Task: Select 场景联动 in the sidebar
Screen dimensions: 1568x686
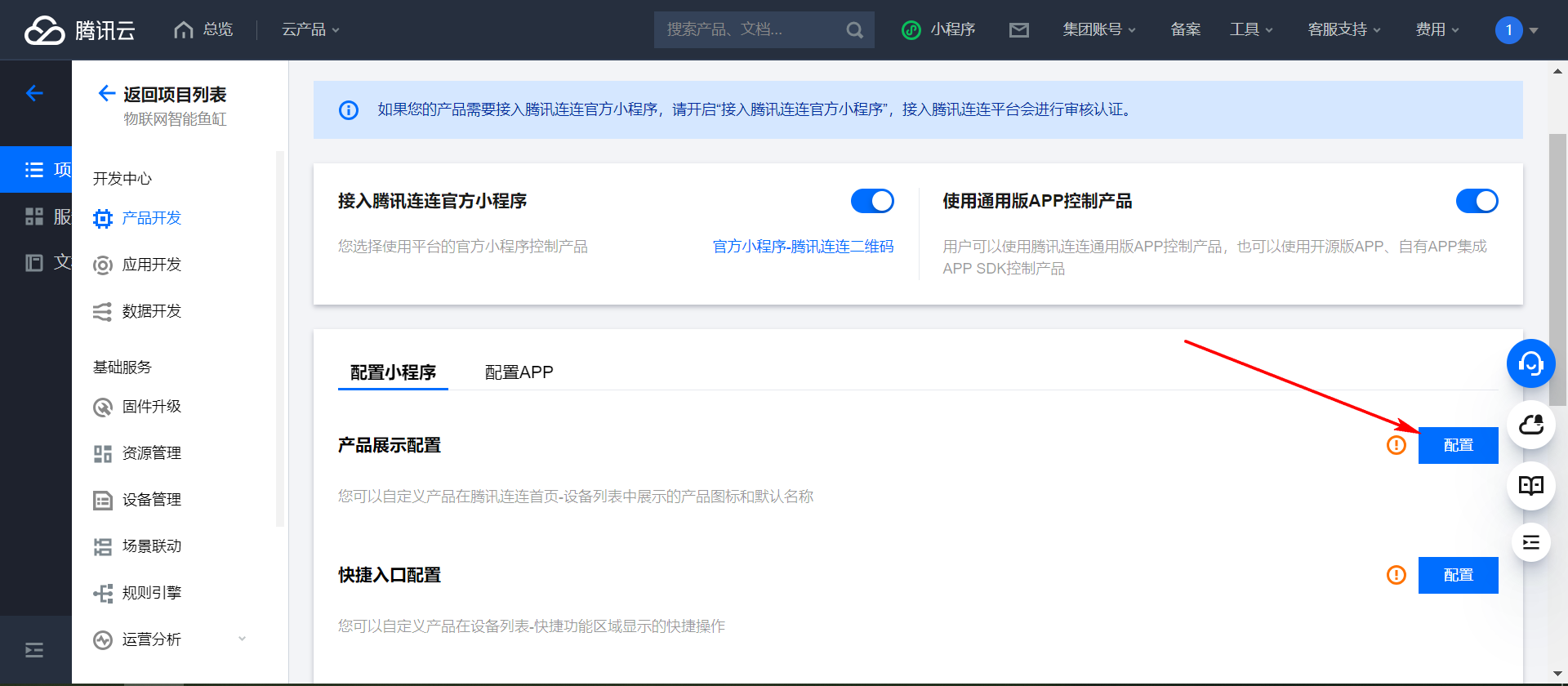Action: tap(152, 546)
